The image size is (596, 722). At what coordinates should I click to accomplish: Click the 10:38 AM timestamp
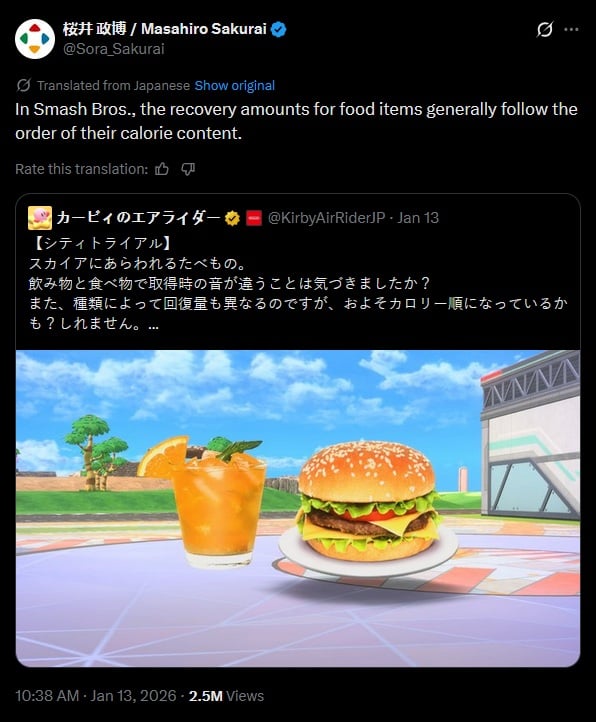click(47, 696)
